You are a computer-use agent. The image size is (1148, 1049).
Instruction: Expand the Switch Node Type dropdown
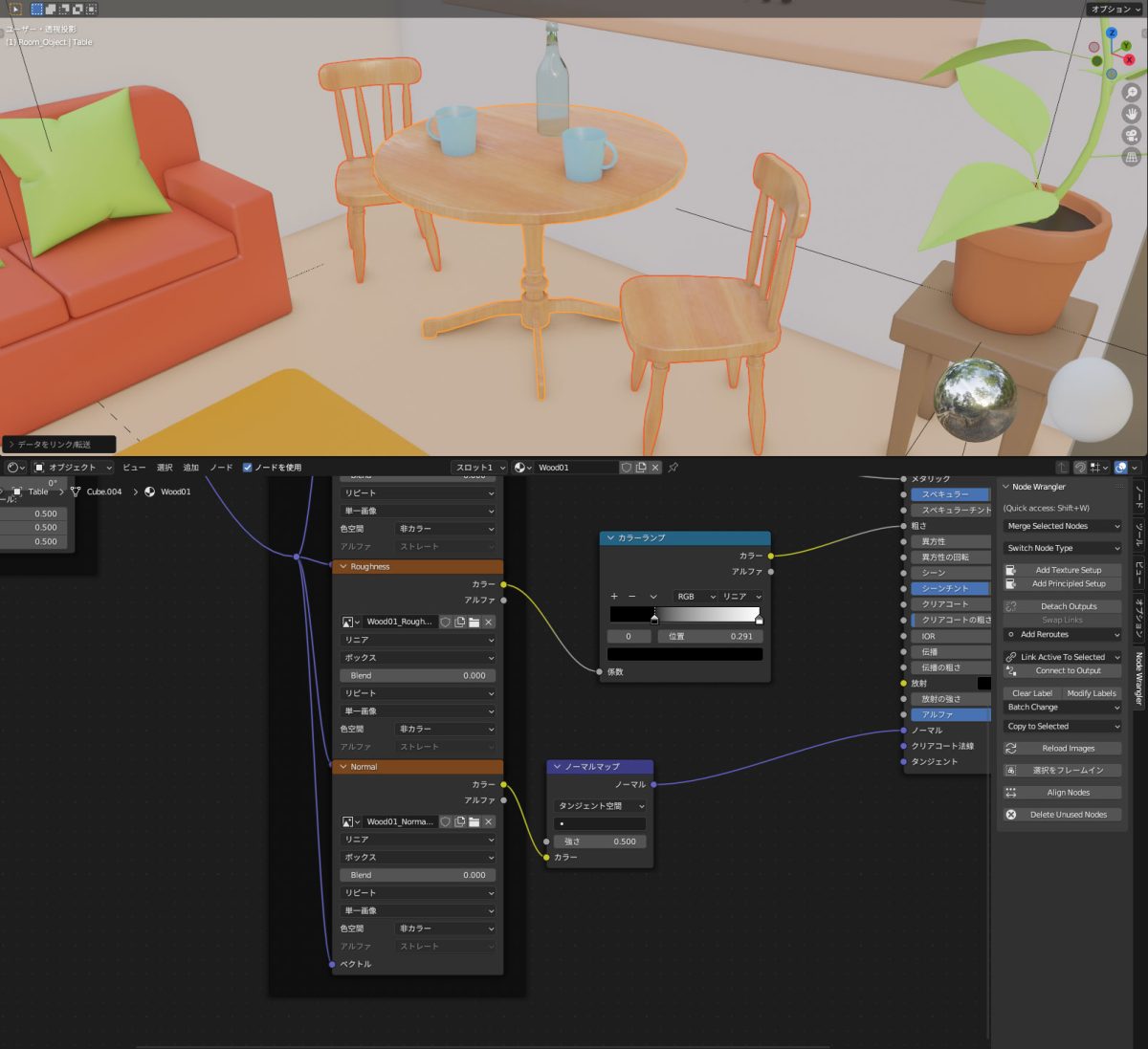pos(1062,548)
